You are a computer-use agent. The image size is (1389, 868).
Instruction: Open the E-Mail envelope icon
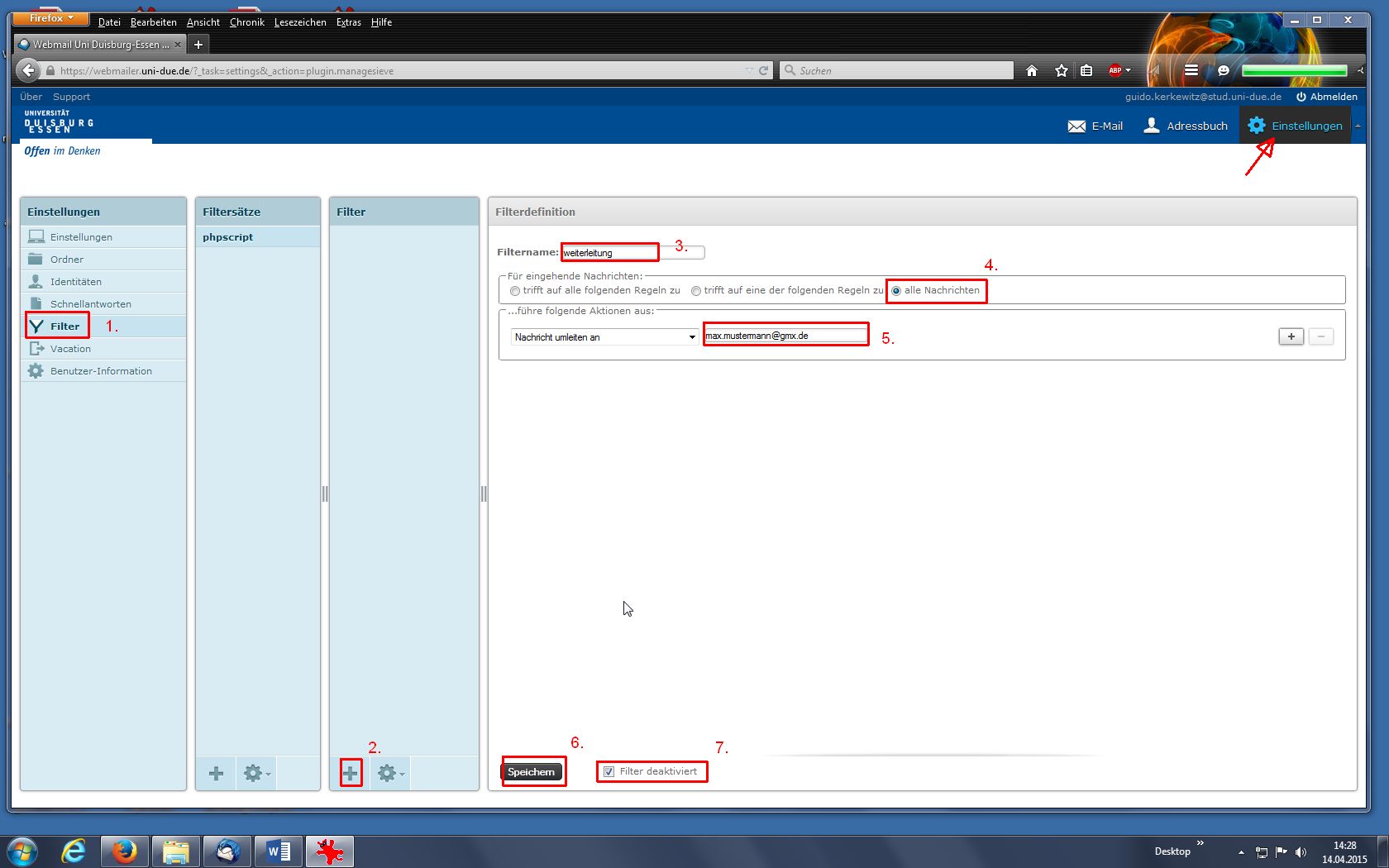pyautogui.click(x=1076, y=126)
